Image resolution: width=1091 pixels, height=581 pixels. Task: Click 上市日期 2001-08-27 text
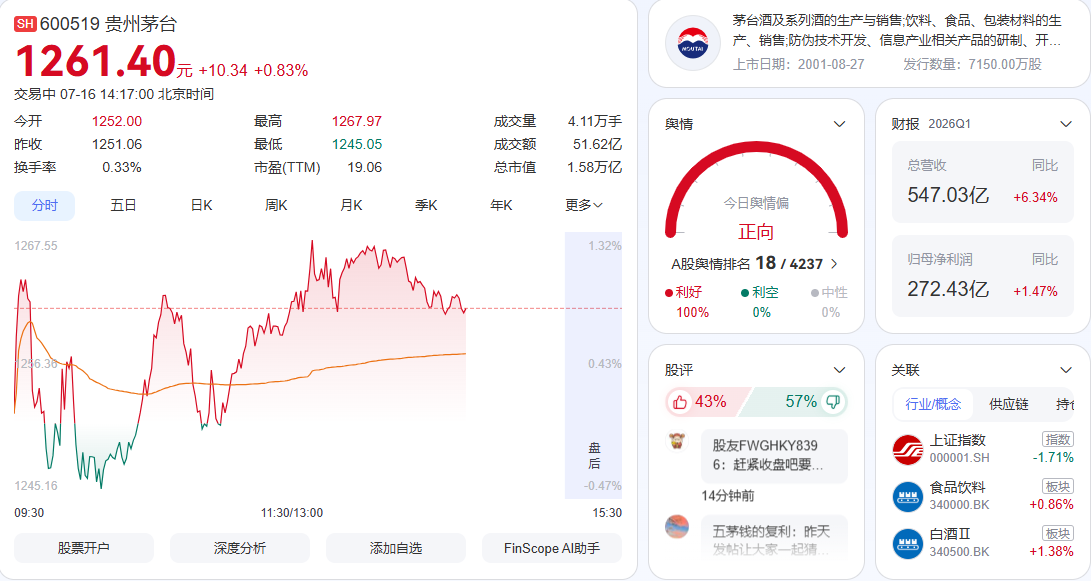[799, 64]
